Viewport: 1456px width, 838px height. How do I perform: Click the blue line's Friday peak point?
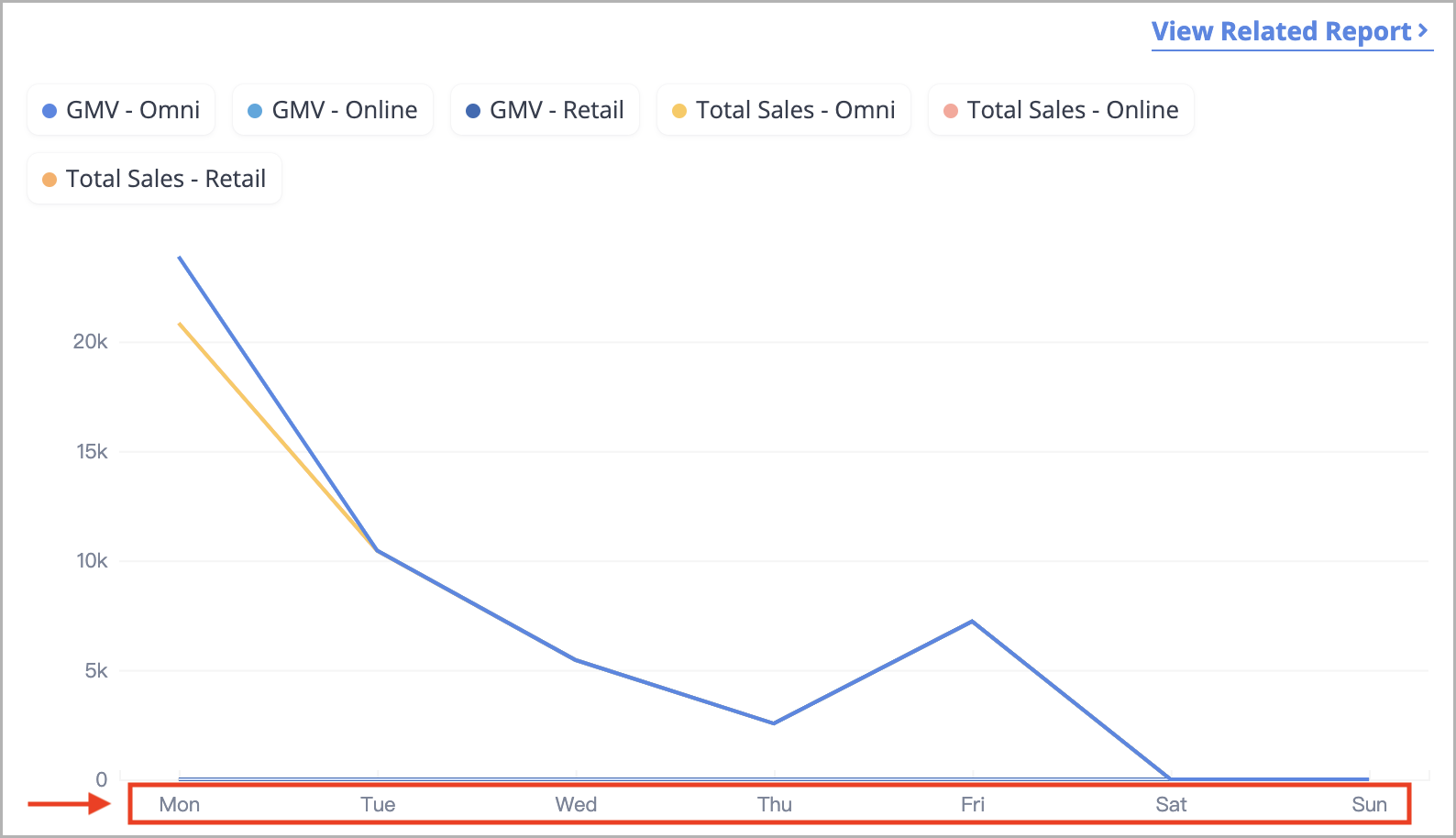(972, 622)
